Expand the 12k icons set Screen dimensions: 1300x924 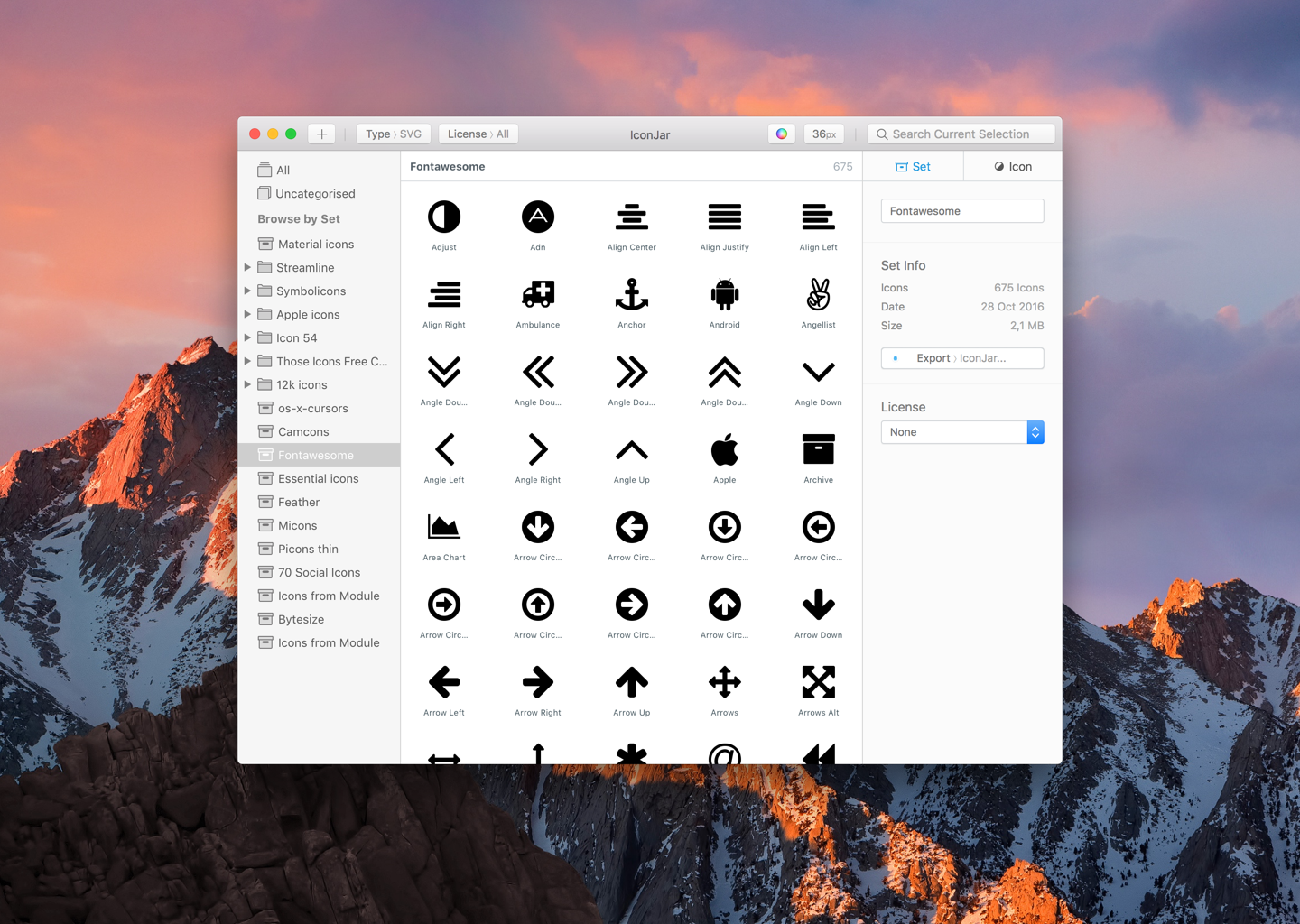tap(247, 385)
